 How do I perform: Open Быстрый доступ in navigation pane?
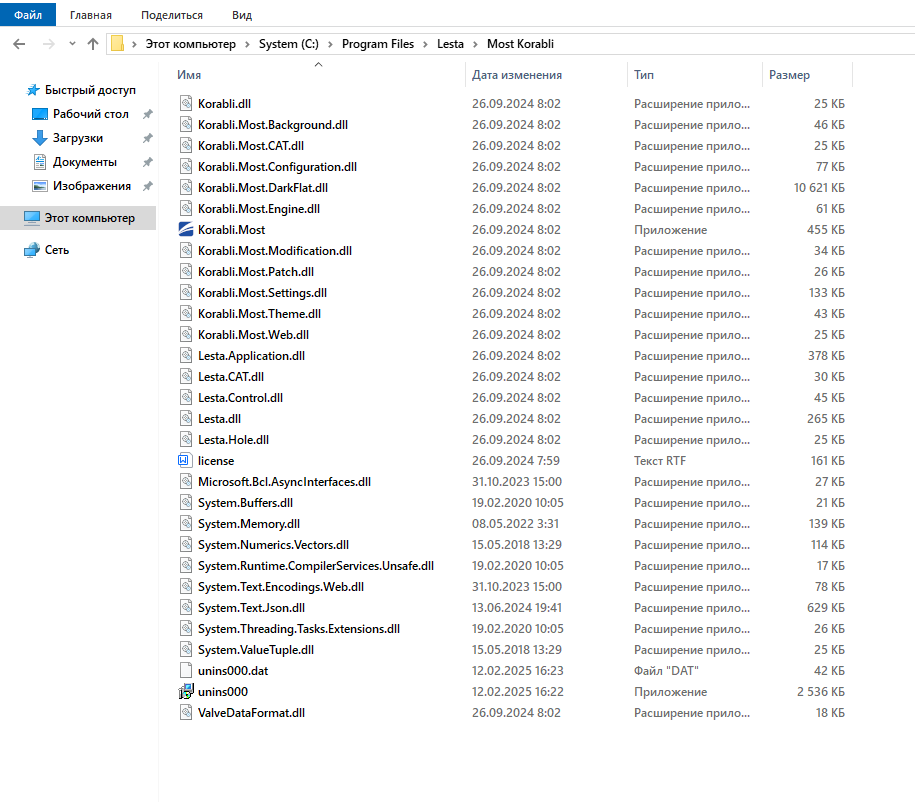point(90,90)
